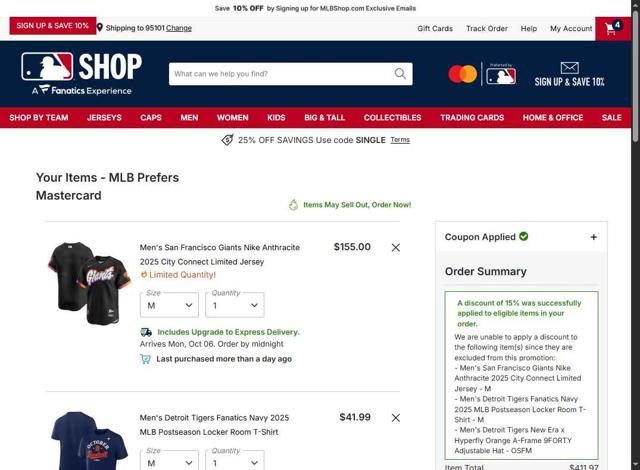Remove the Tigers T-Shirt with X icon

396,418
